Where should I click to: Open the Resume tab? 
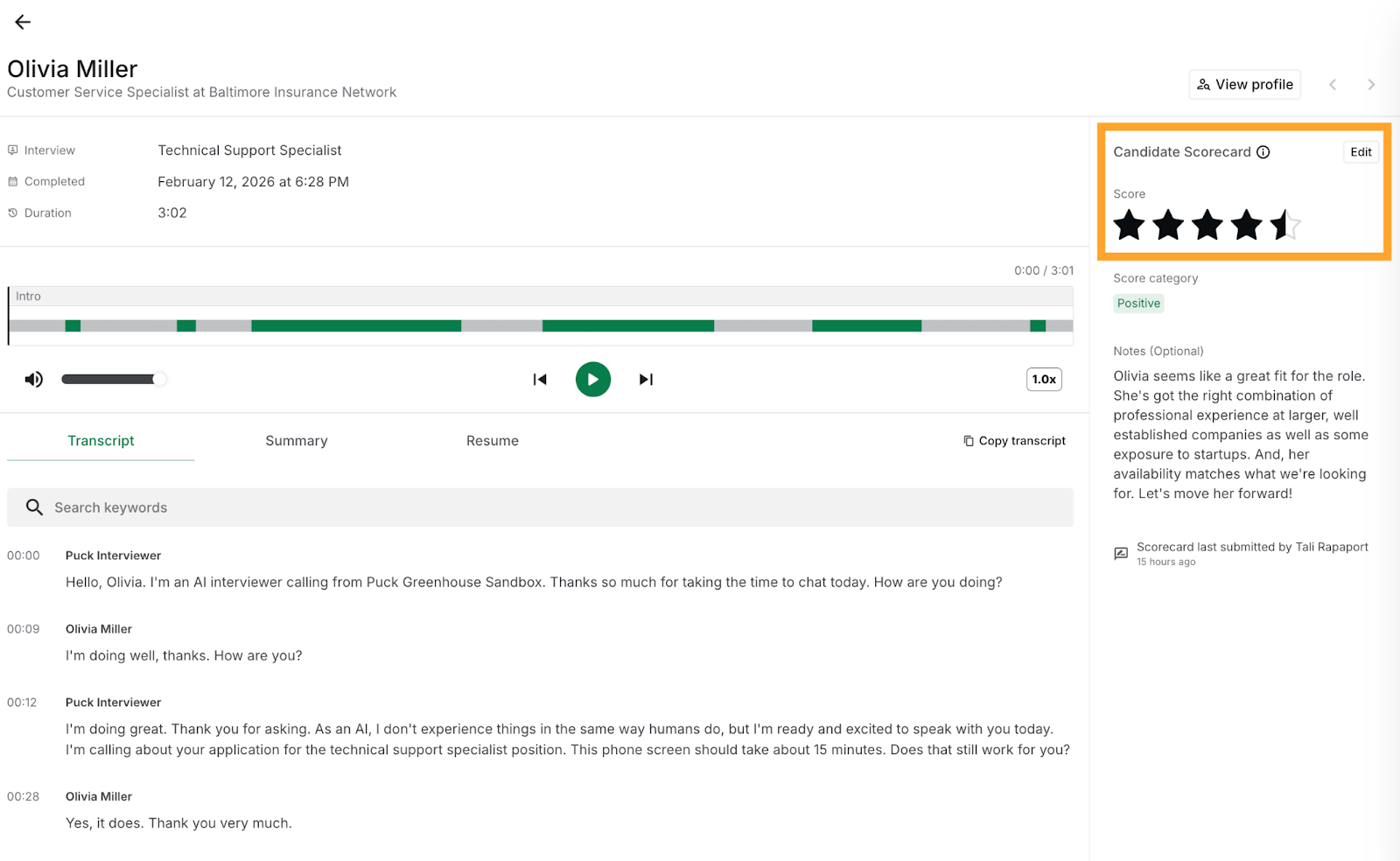pyautogui.click(x=493, y=441)
